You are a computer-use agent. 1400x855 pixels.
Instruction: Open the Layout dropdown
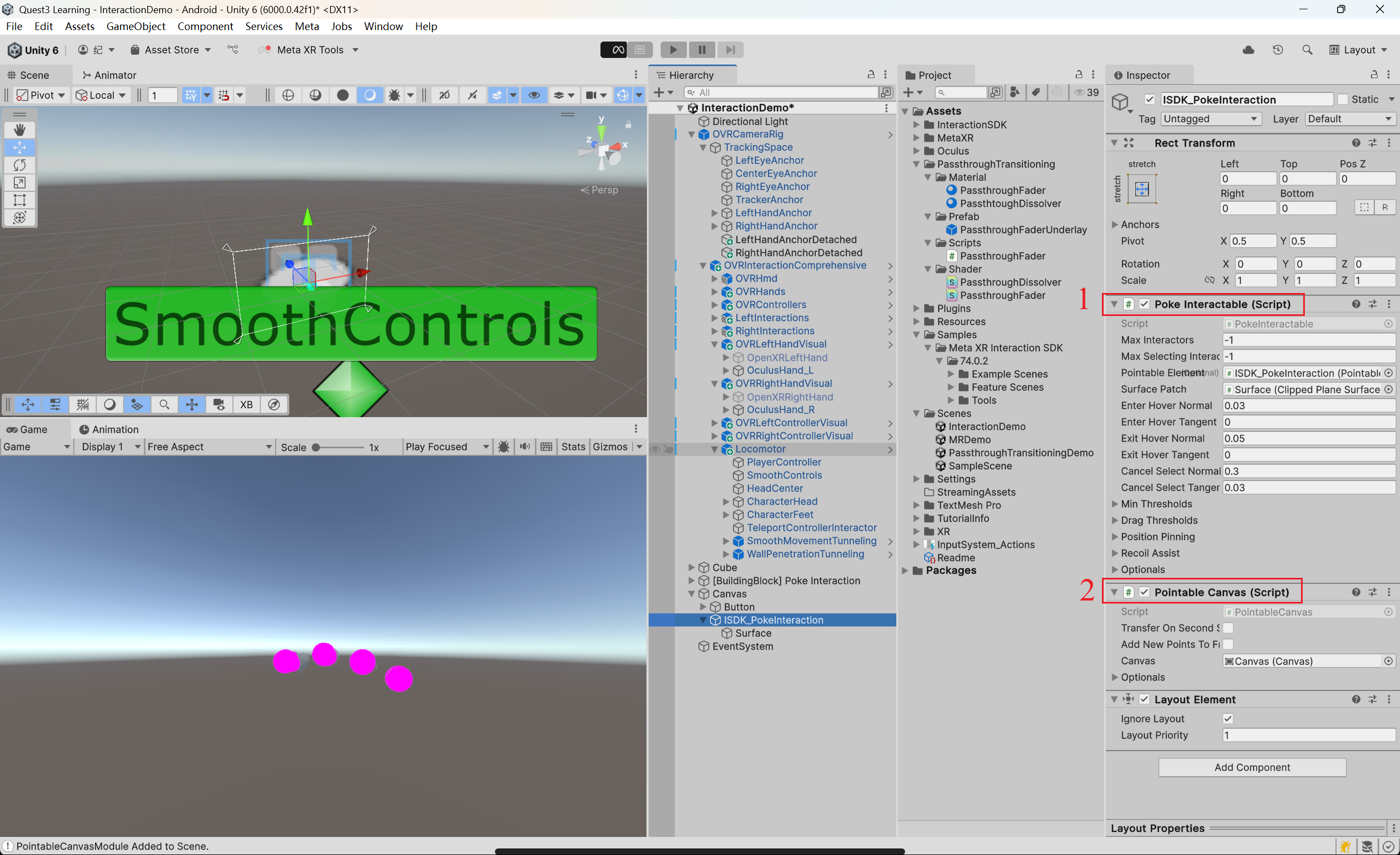point(1359,50)
